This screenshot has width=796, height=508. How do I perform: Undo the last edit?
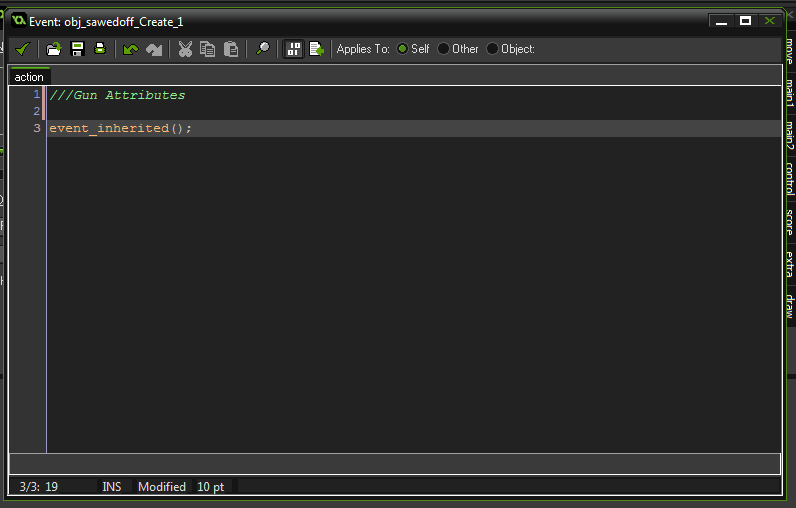point(130,49)
